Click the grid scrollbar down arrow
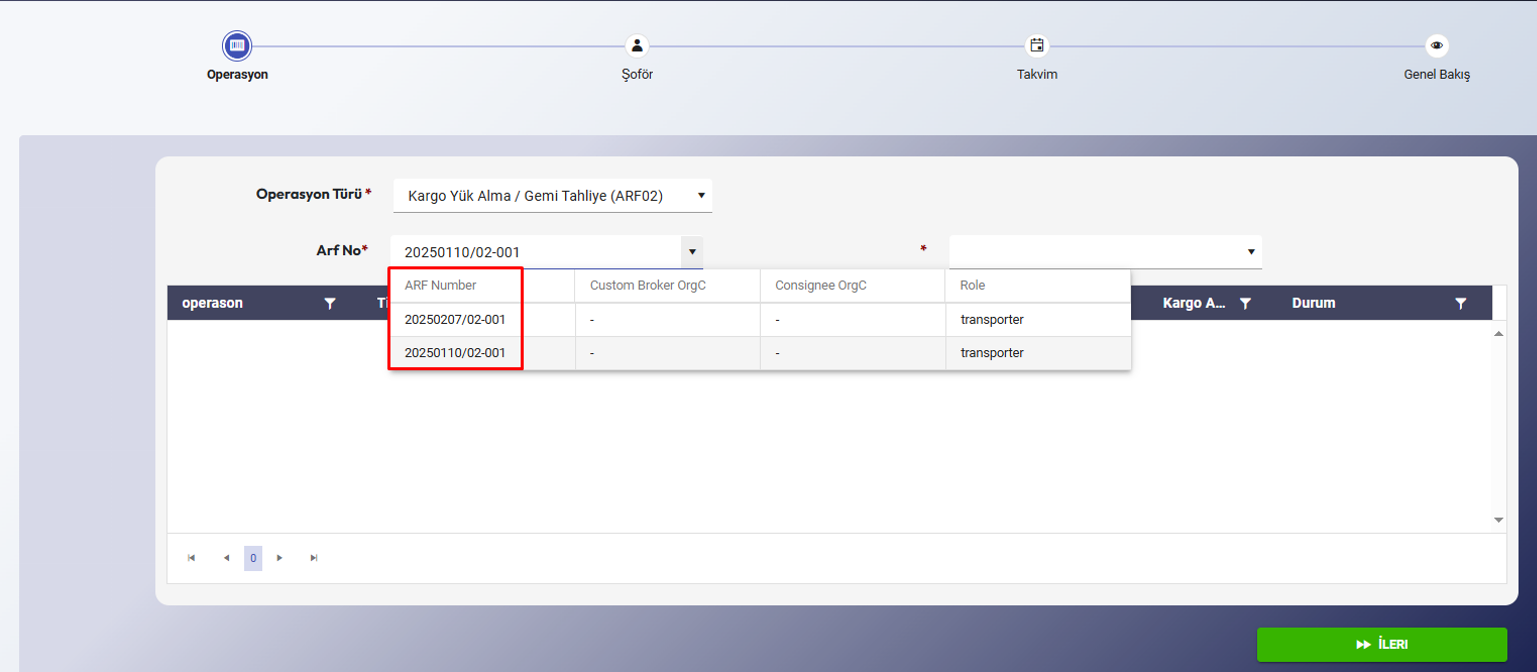The width and height of the screenshot is (1537, 672). coord(1498,520)
